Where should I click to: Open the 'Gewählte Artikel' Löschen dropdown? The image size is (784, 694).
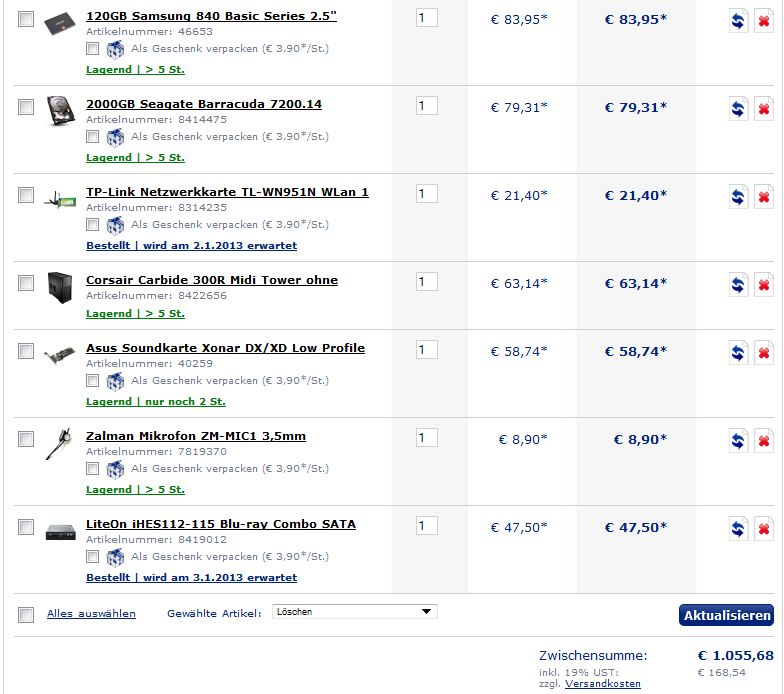tap(354, 612)
